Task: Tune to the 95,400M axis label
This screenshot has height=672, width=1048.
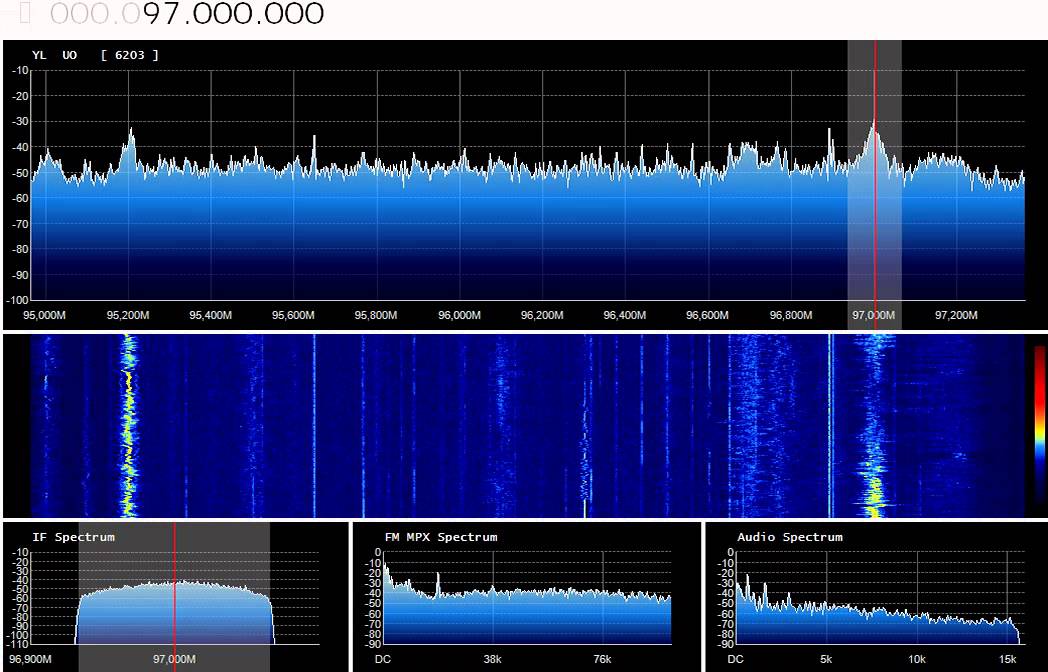Action: (211, 315)
